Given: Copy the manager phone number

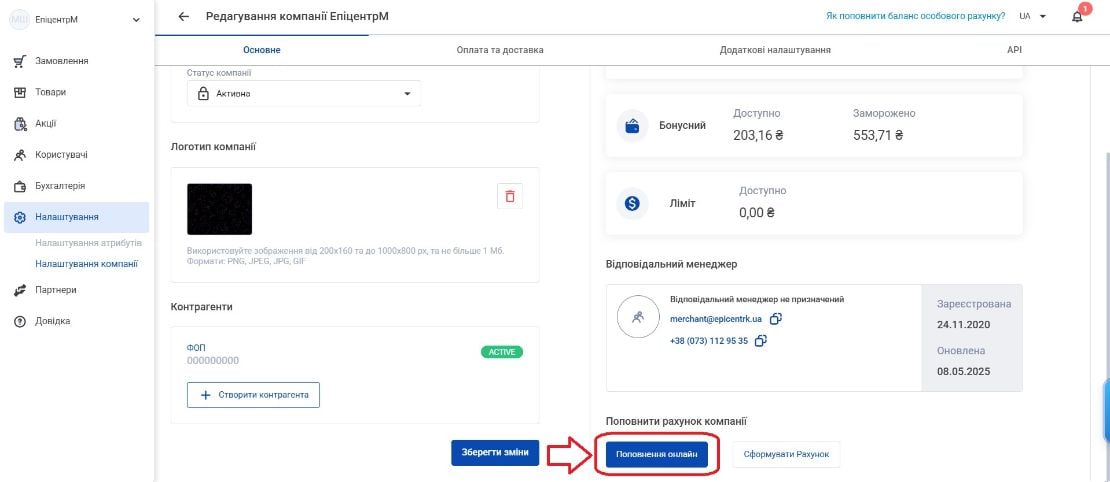Looking at the screenshot, I should click(761, 341).
